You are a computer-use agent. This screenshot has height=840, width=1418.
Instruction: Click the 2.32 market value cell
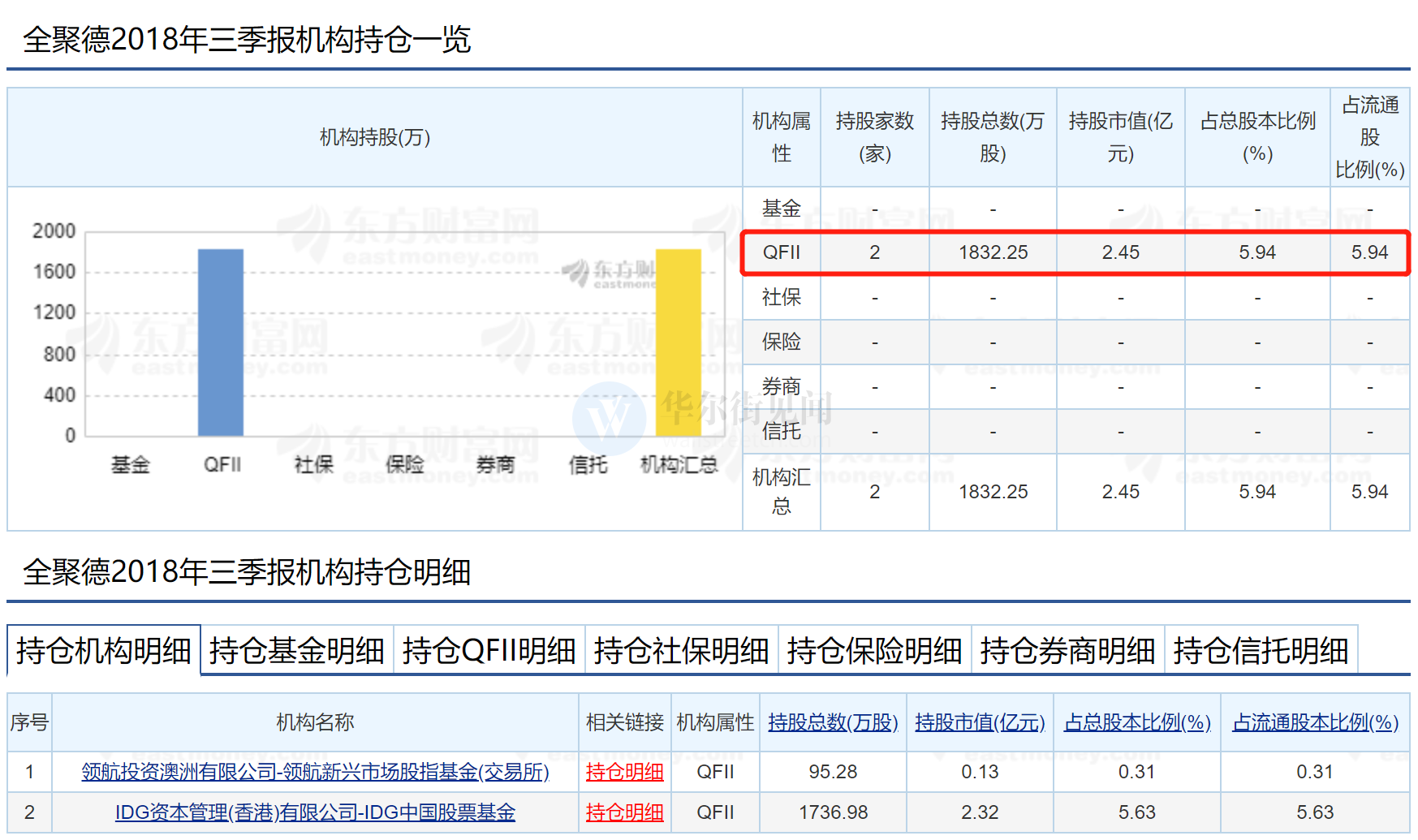(x=980, y=812)
